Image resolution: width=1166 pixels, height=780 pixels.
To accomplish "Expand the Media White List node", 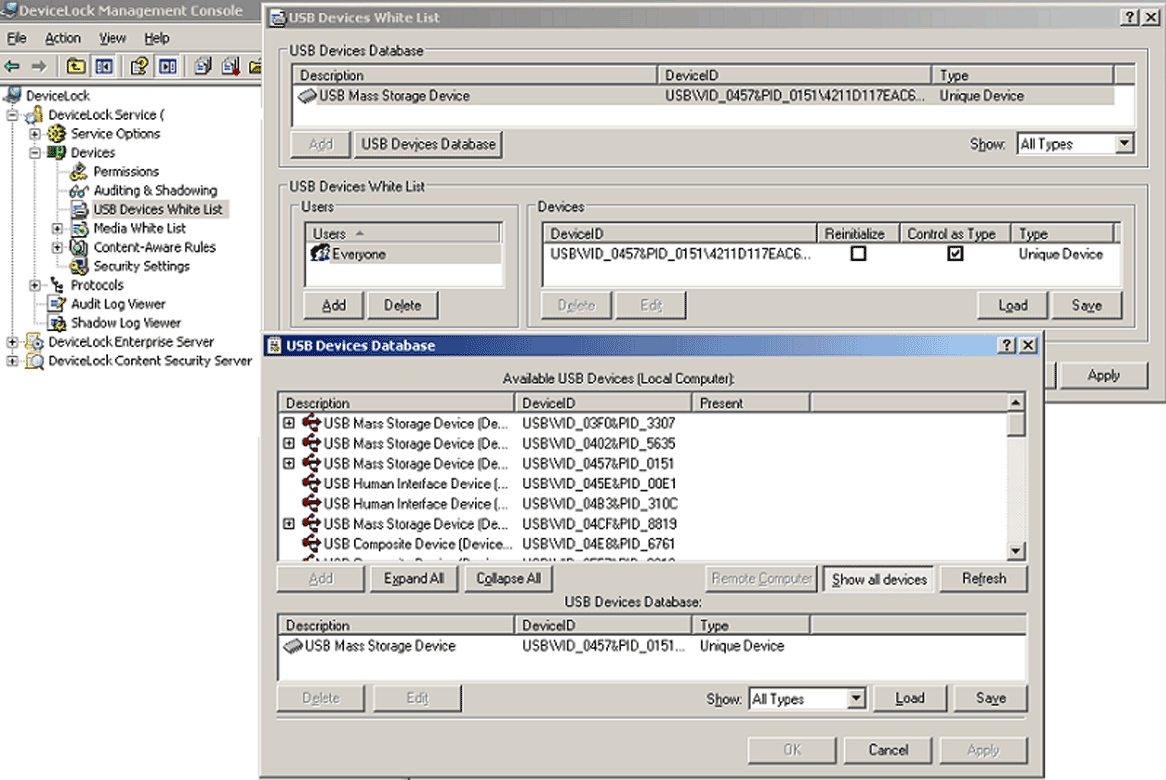I will click(x=57, y=228).
